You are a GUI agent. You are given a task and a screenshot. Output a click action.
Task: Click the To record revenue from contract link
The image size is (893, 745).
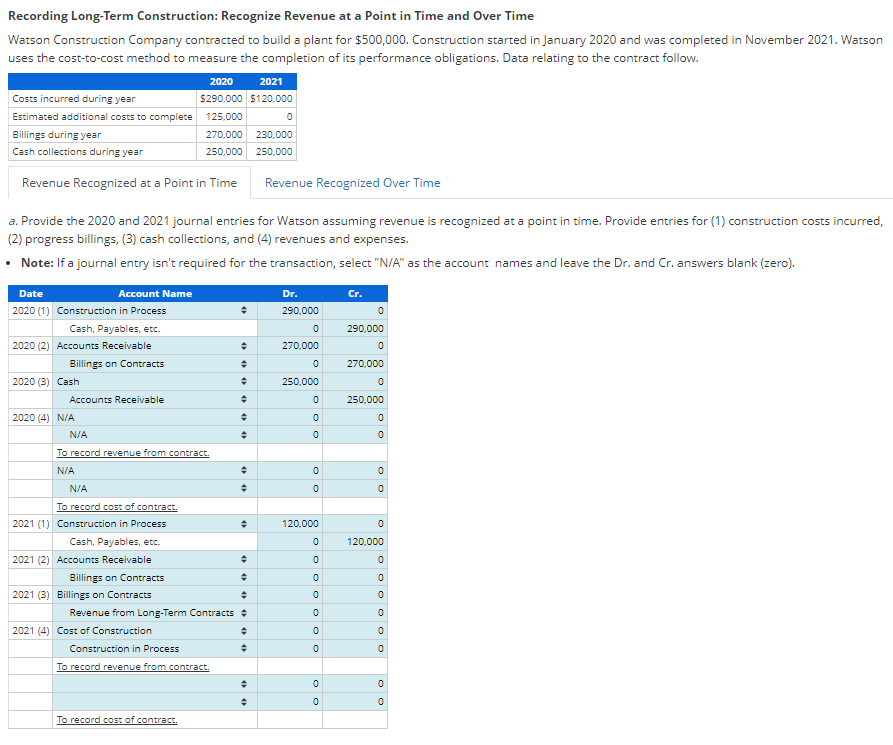[x=132, y=453]
